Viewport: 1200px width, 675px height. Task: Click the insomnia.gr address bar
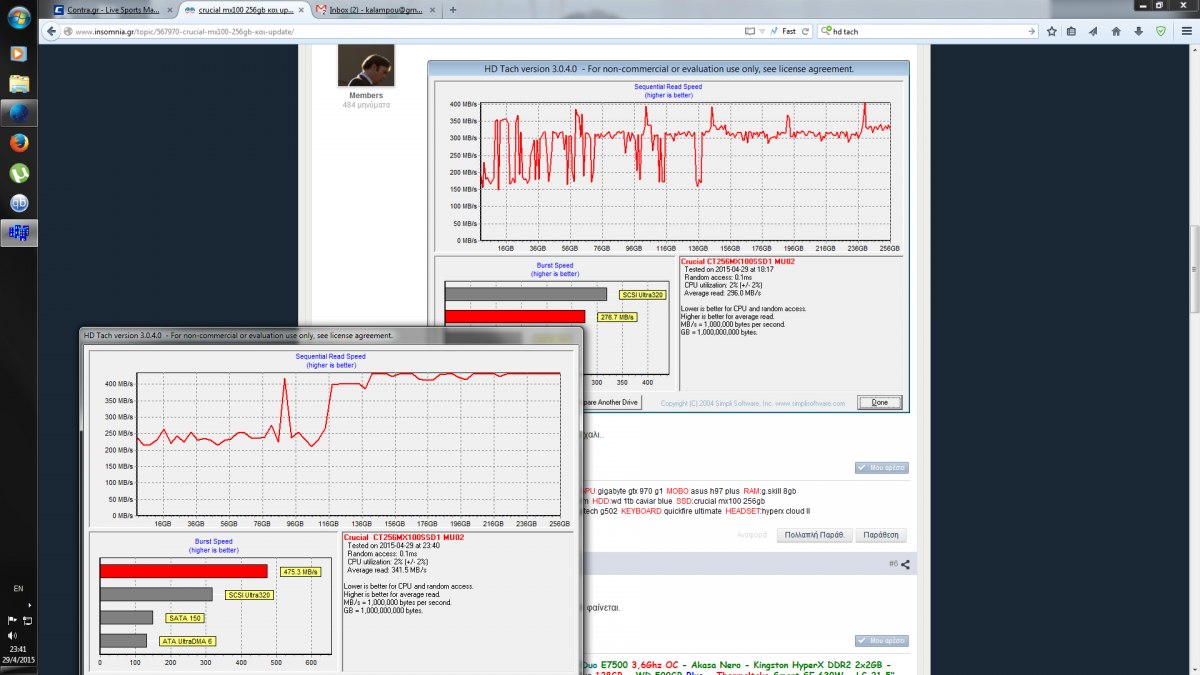pos(400,31)
